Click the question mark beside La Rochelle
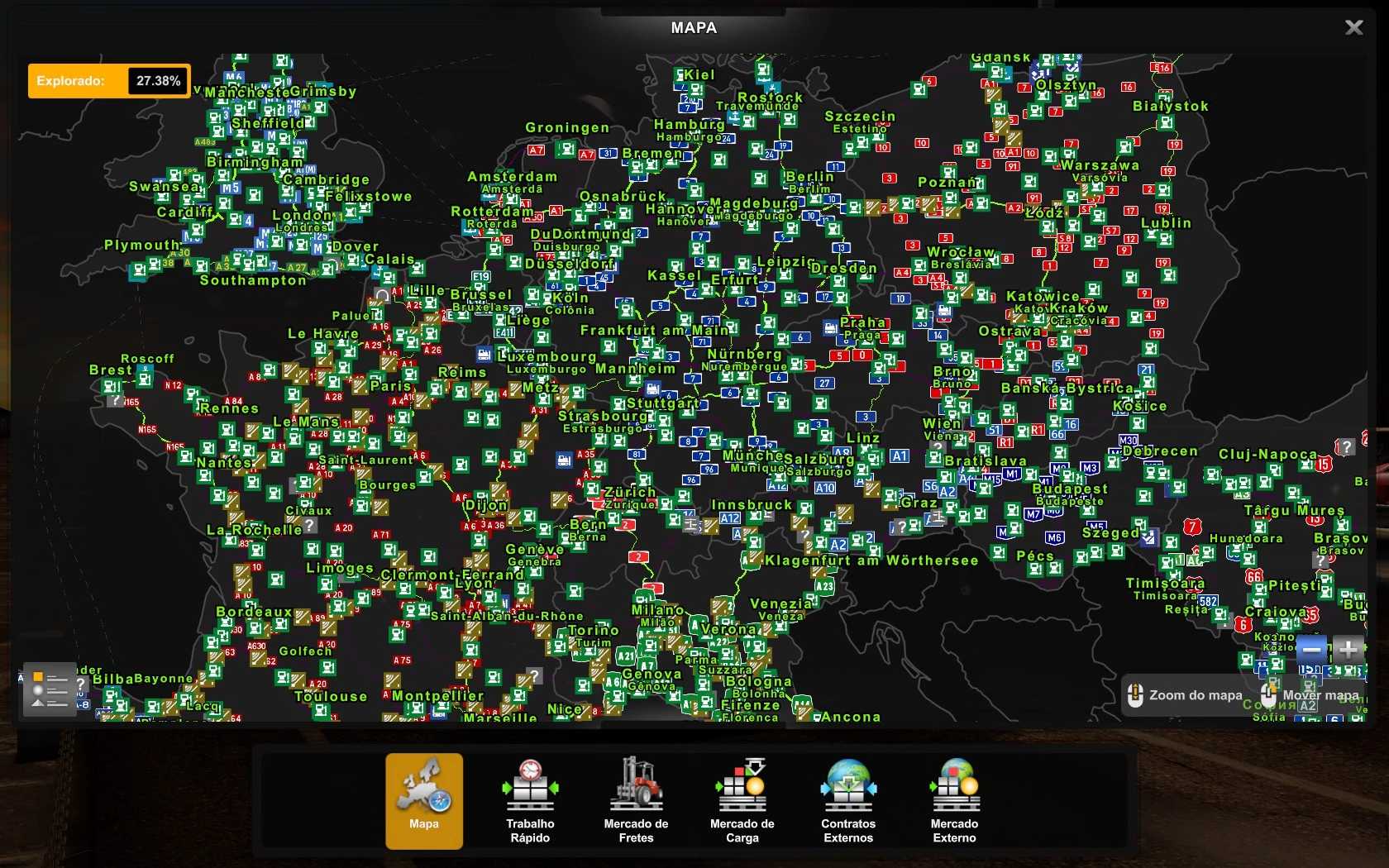Screen dimensions: 1389x868 point(309,525)
